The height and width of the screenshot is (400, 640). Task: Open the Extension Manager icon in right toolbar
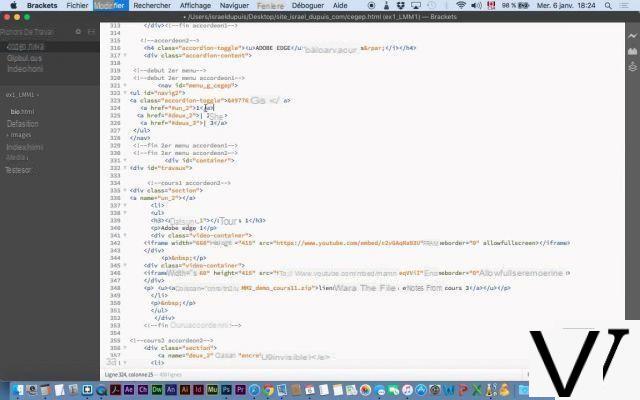(x=632, y=51)
